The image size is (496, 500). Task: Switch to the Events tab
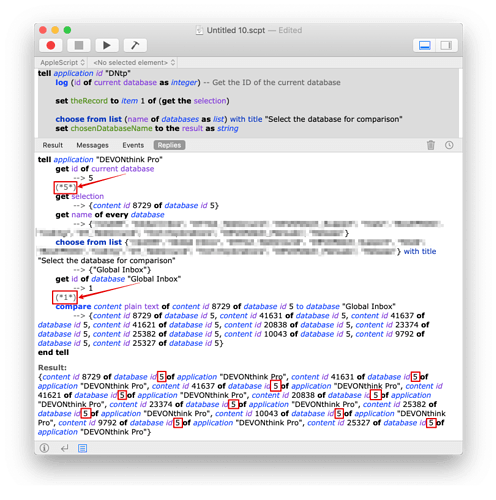pyautogui.click(x=133, y=145)
